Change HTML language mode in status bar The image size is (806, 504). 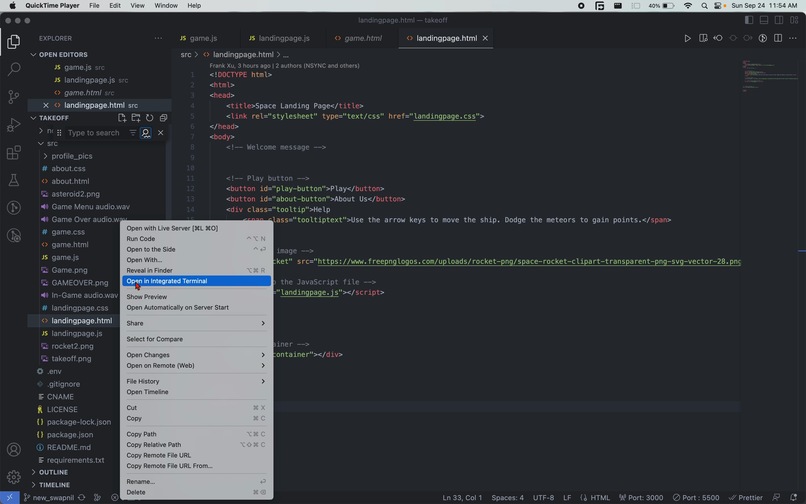600,497
